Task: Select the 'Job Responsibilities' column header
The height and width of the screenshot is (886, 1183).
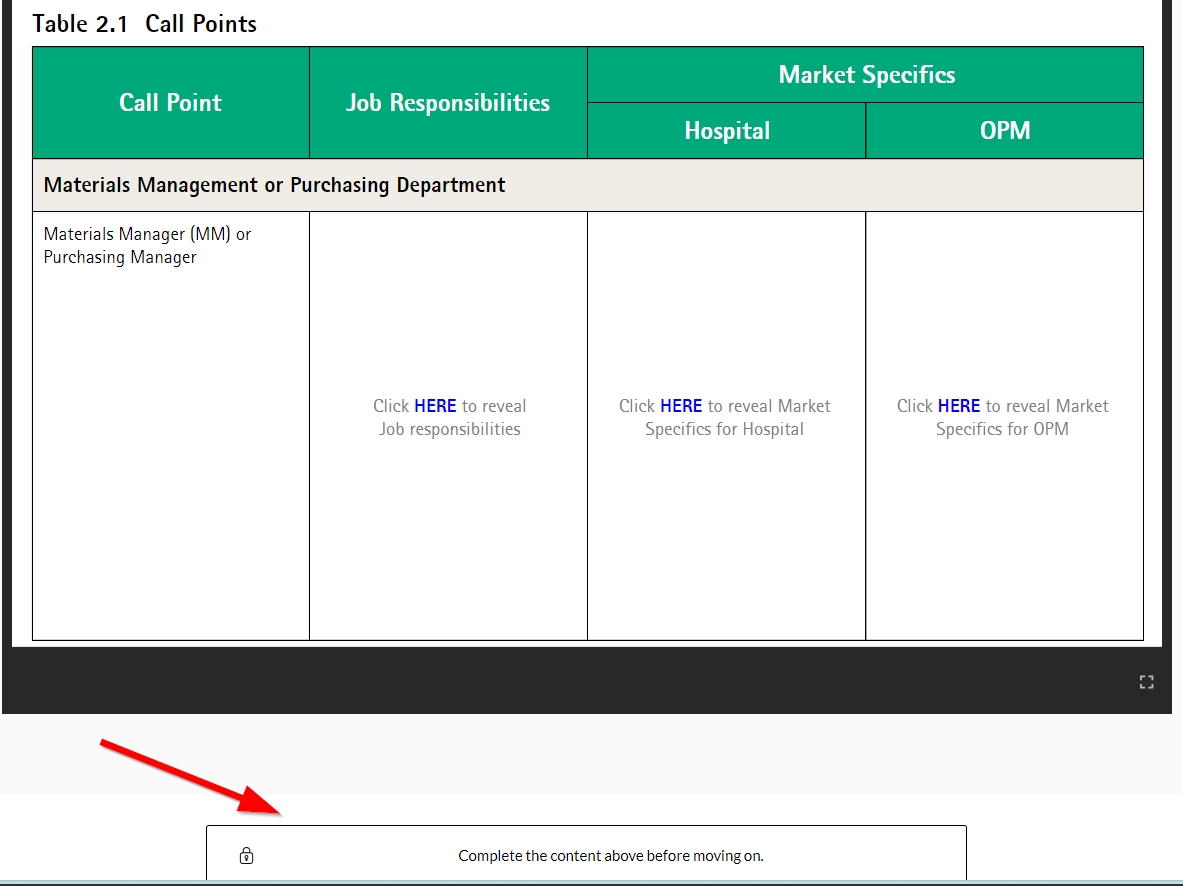Action: click(448, 103)
